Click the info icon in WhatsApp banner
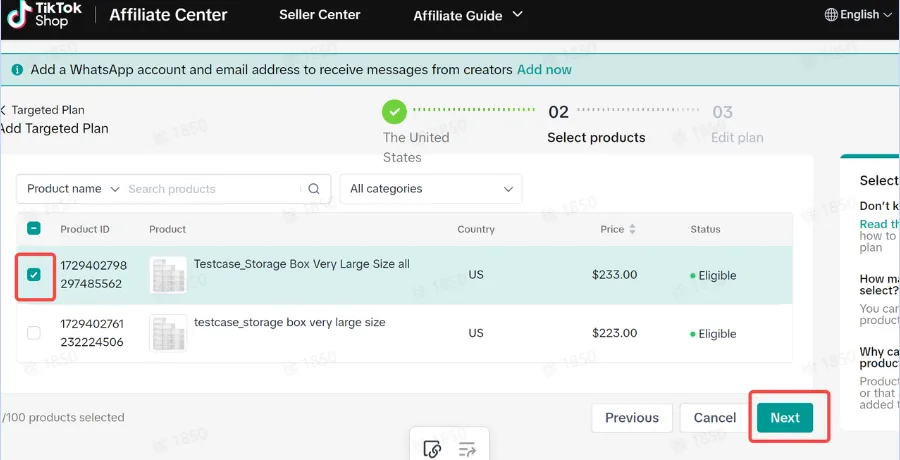900x460 pixels. click(x=17, y=70)
